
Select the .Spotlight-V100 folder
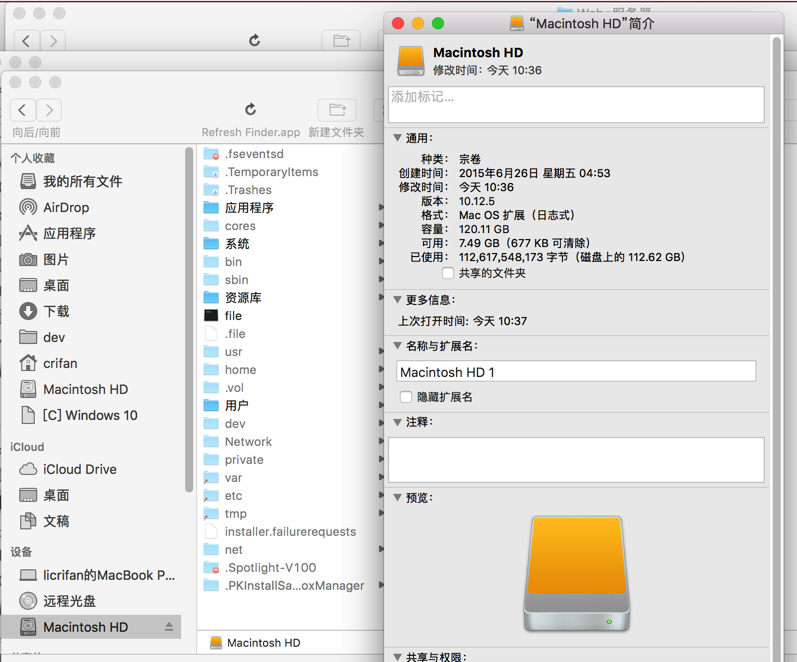(x=260, y=567)
